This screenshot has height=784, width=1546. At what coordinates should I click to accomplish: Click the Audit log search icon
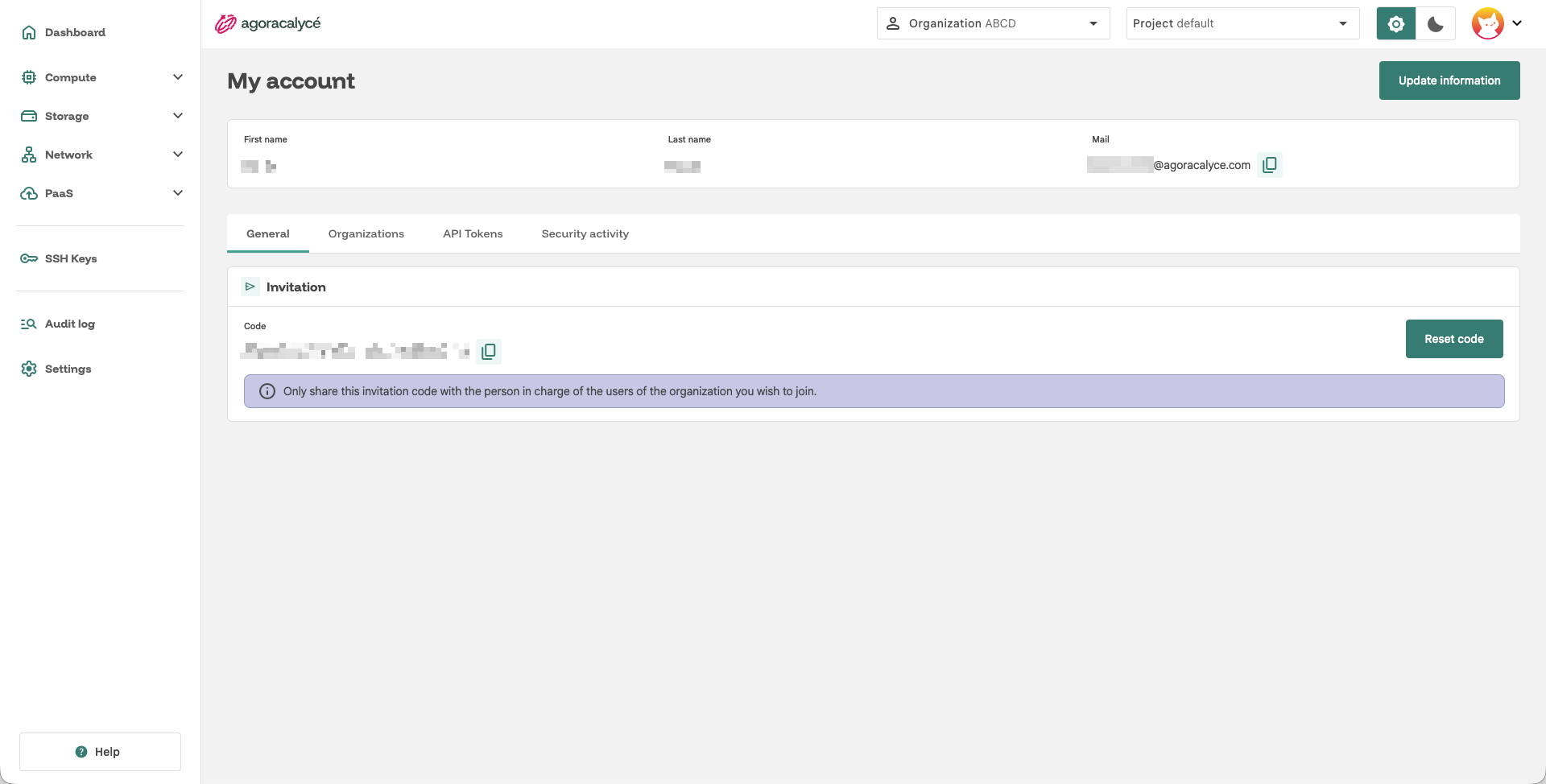[x=29, y=324]
